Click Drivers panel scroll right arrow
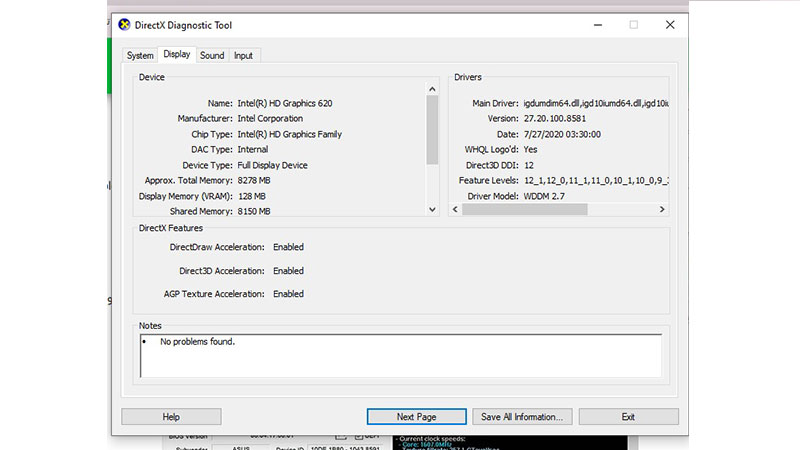800x450 pixels. point(662,209)
